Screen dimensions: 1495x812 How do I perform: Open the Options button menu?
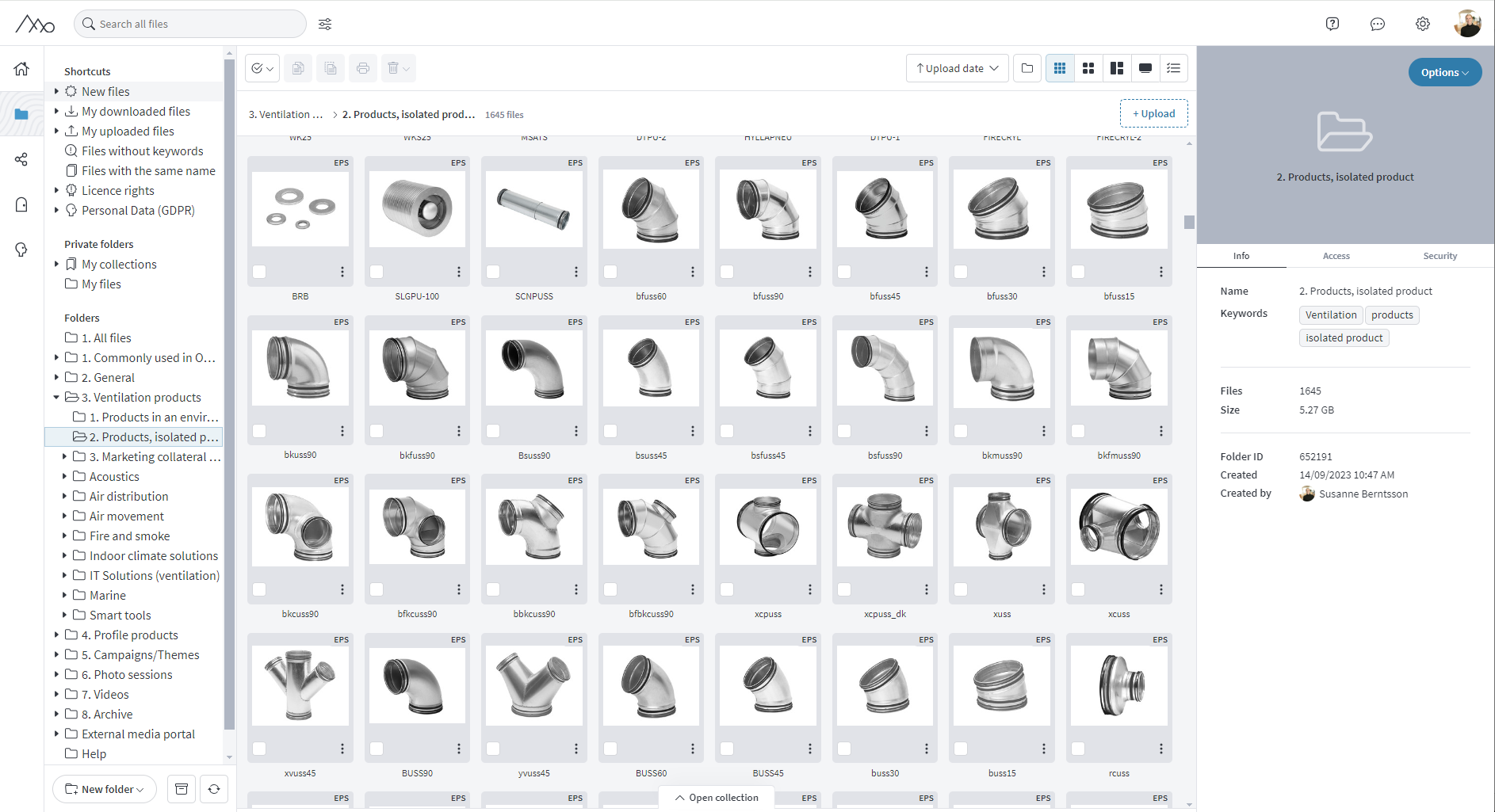click(x=1444, y=72)
